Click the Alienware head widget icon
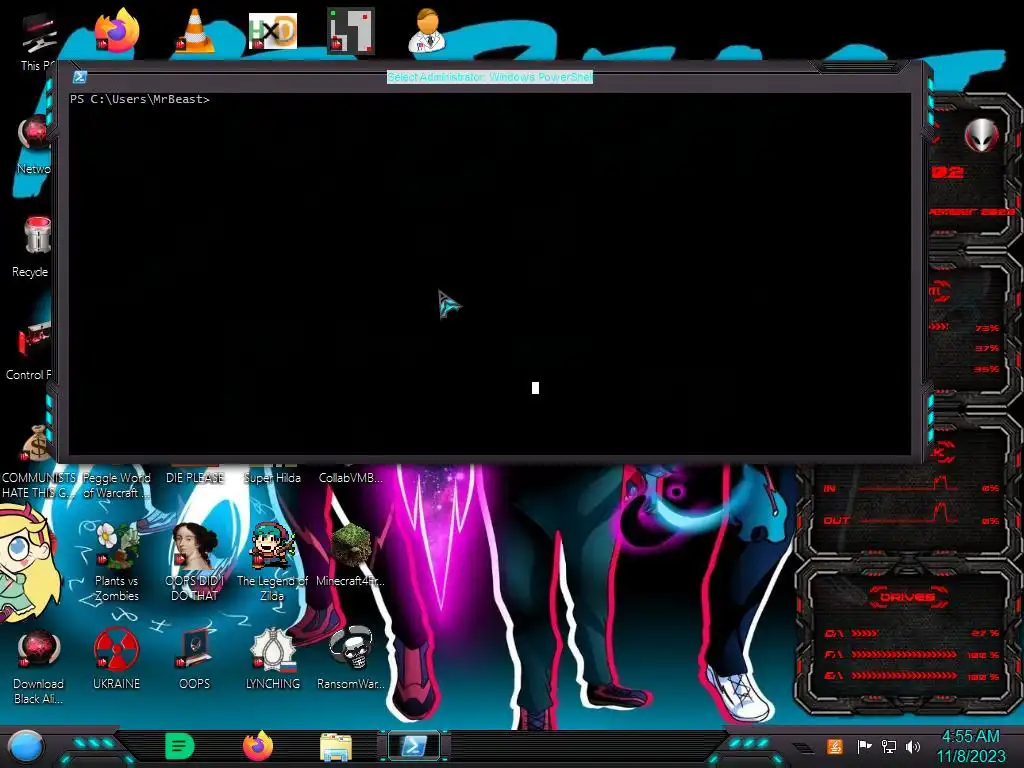1024x768 pixels. [x=981, y=136]
